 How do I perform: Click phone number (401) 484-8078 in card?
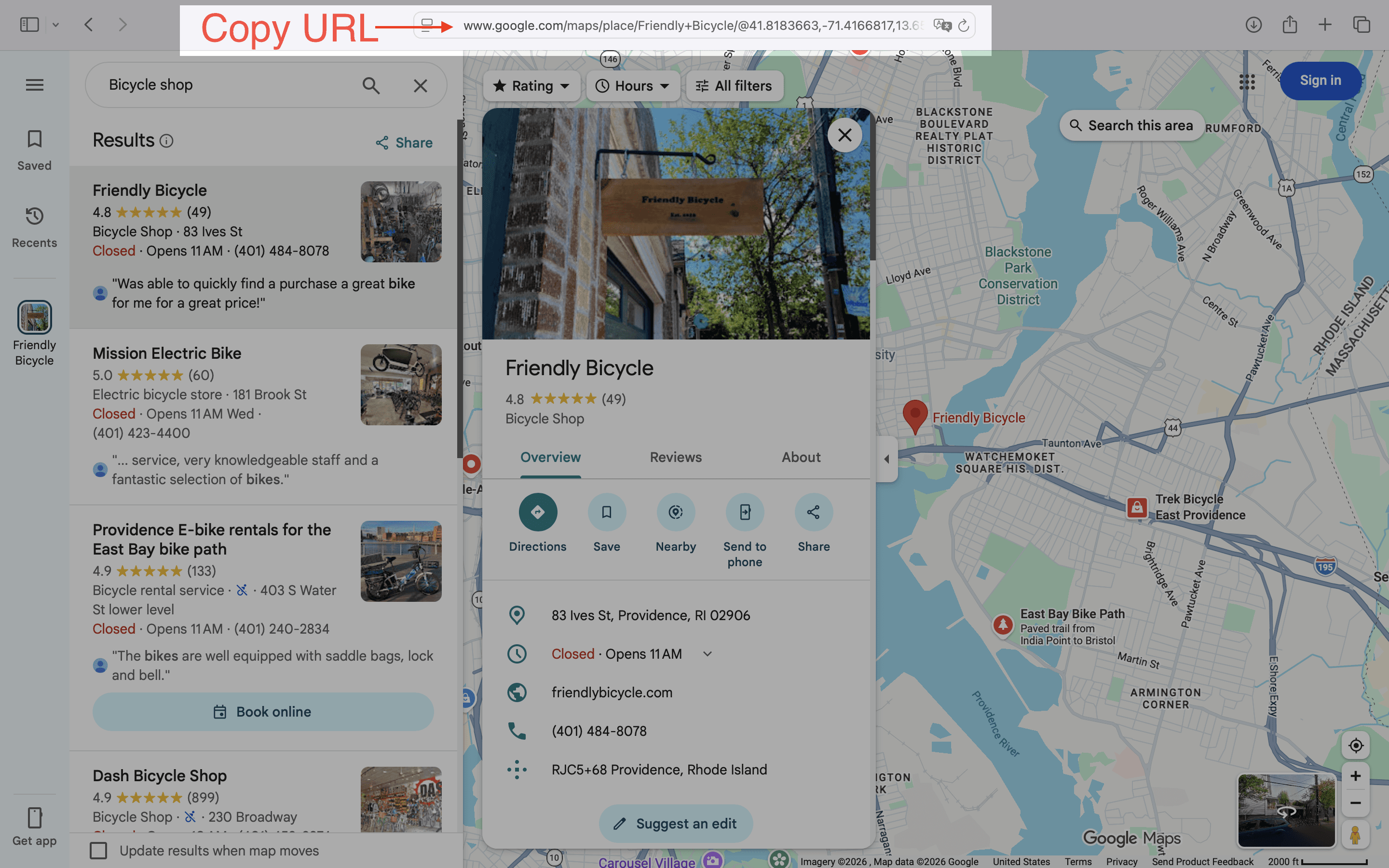599,731
